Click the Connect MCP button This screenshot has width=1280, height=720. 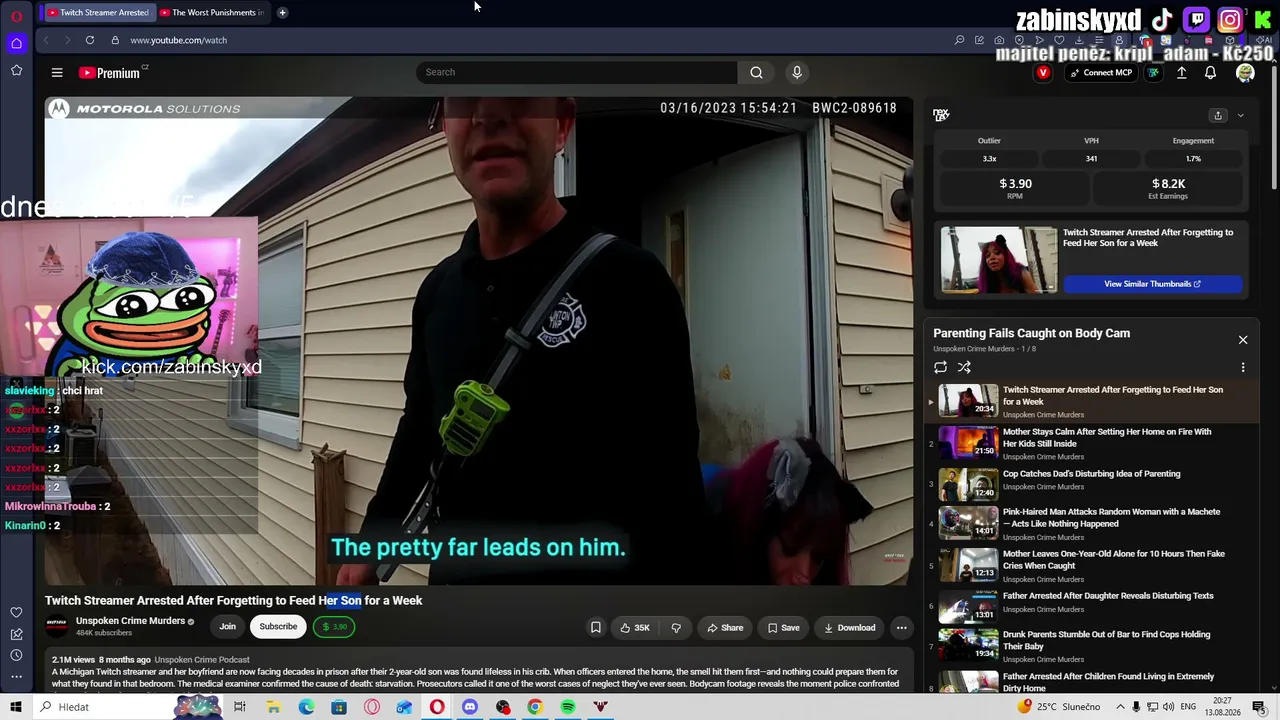tap(1100, 73)
